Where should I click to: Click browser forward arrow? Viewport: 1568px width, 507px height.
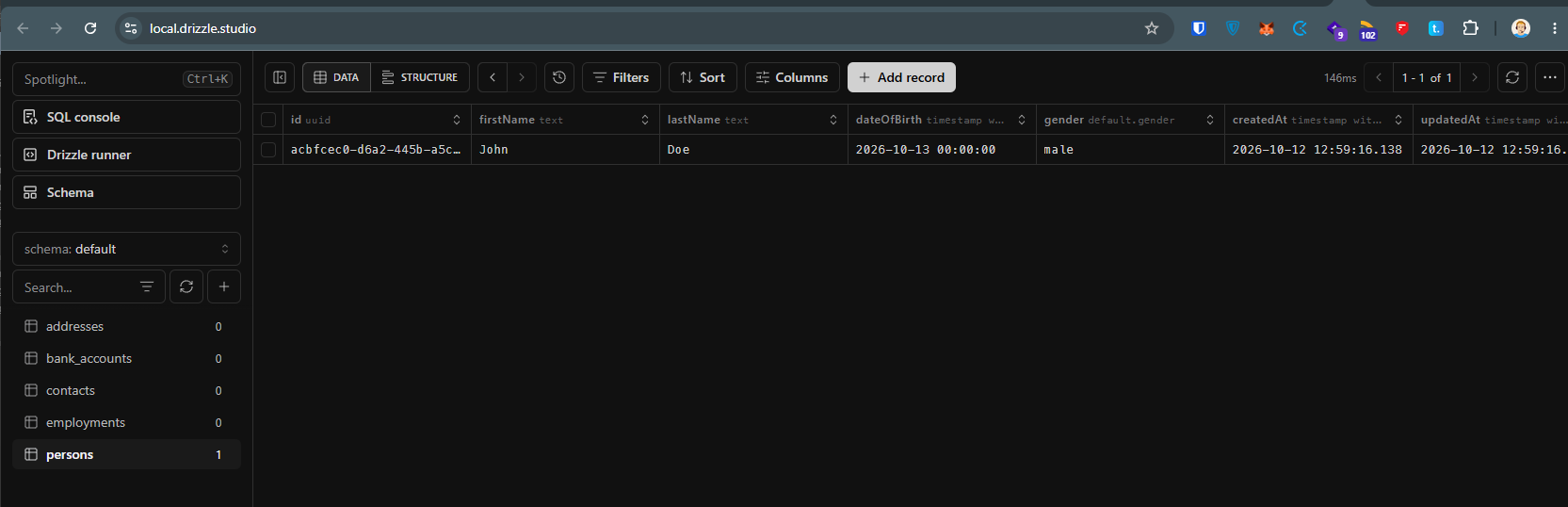coord(57,28)
